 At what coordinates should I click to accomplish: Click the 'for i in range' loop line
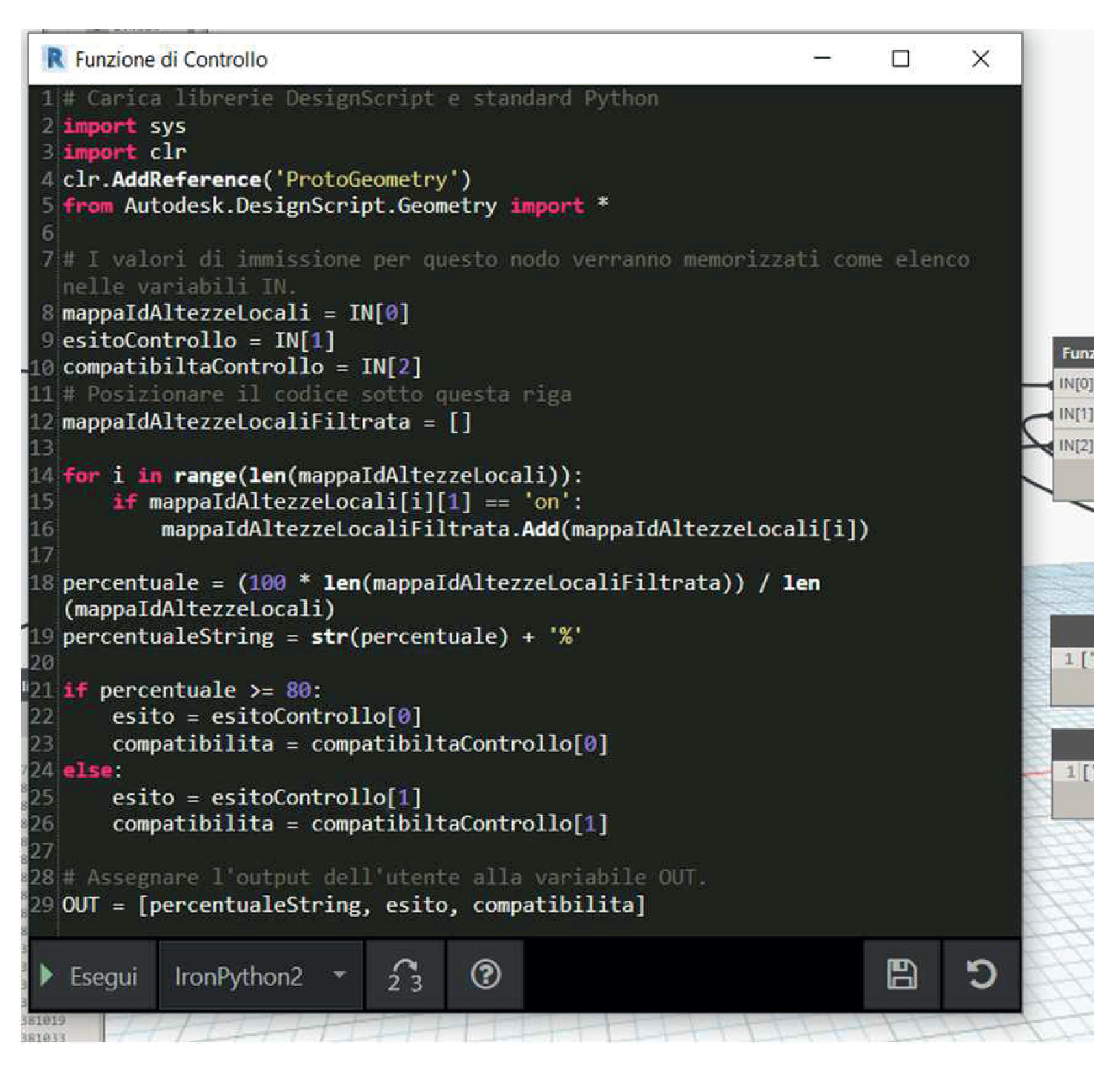322,475
